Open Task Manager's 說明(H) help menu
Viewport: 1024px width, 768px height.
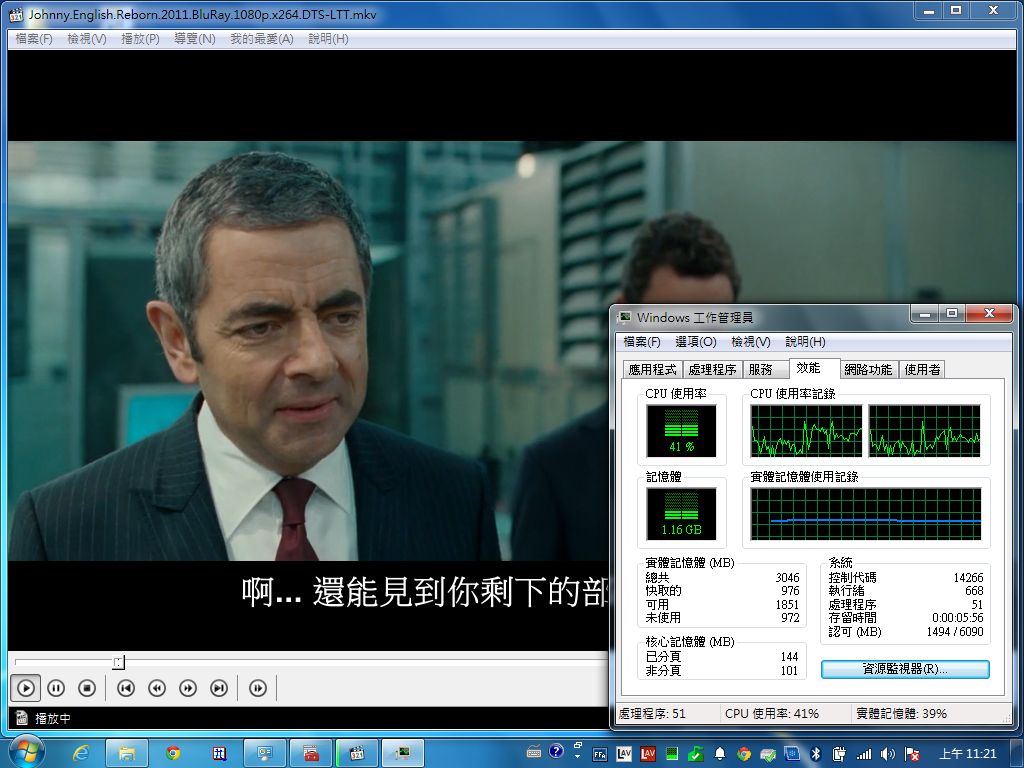805,342
